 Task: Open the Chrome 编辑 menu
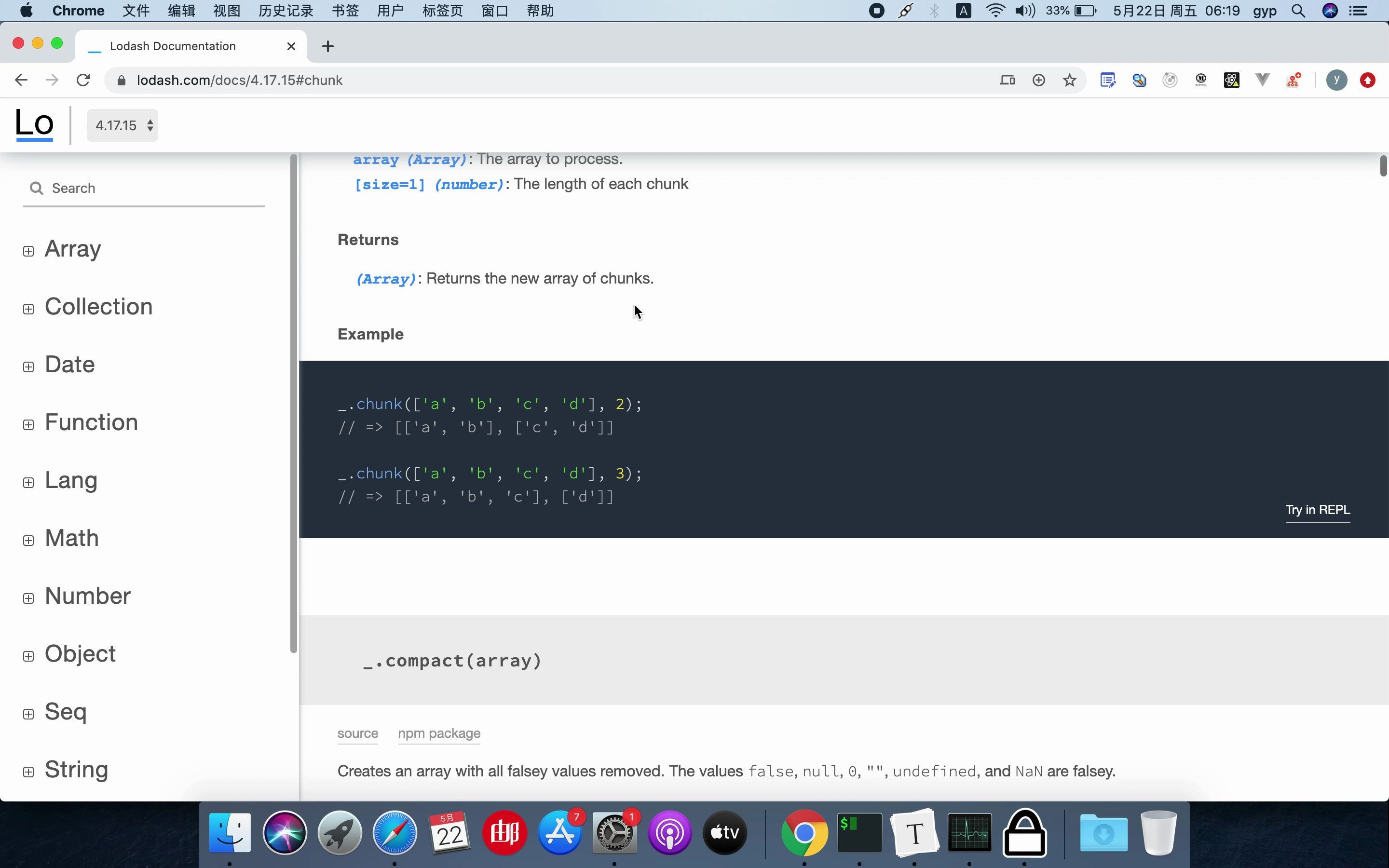181,11
